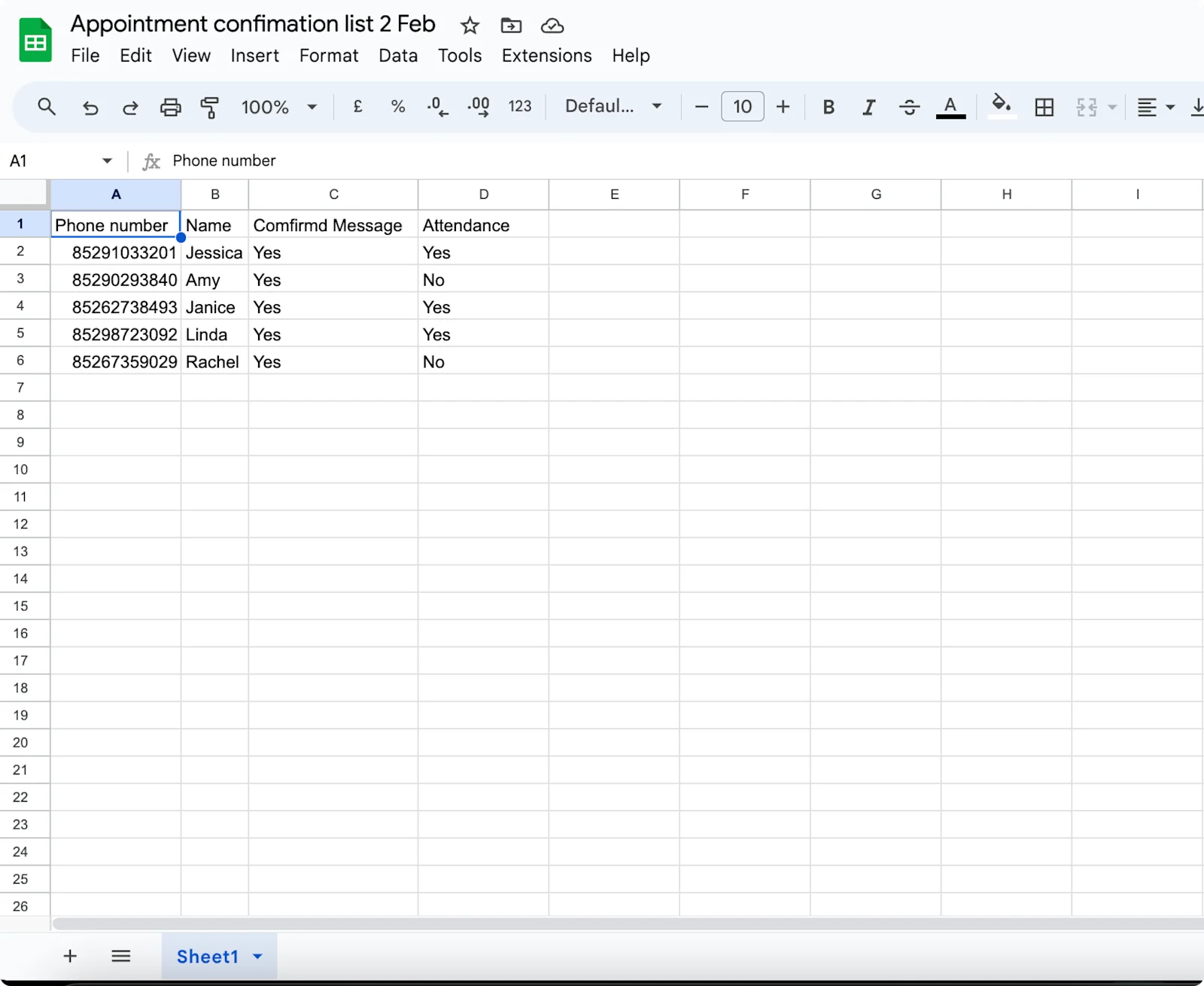Open the font selector dropdown
1204x986 pixels.
click(655, 106)
